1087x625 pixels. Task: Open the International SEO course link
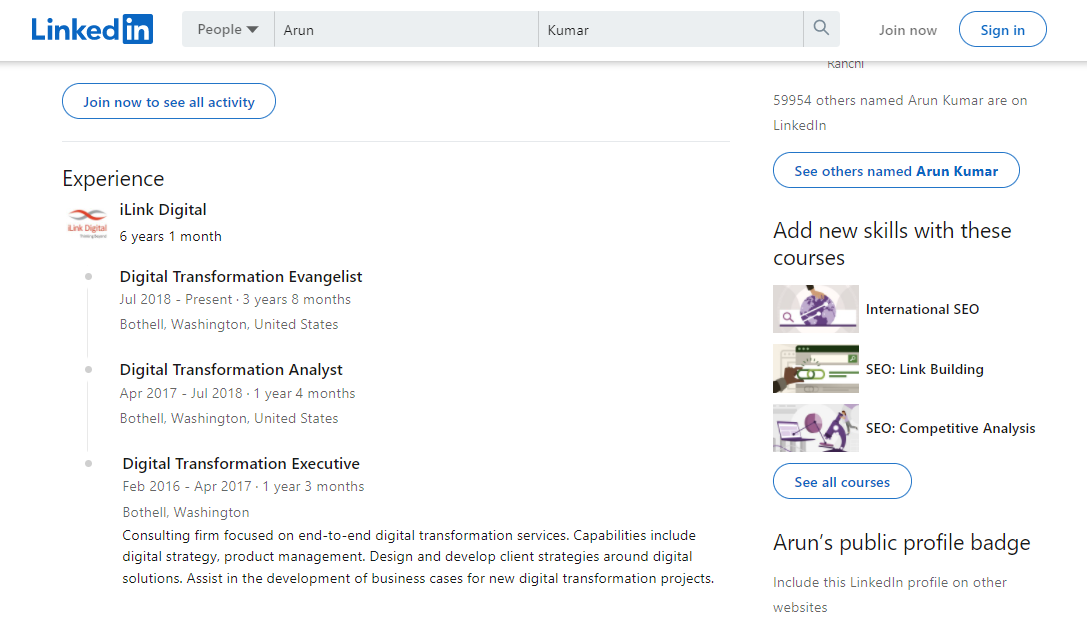tap(922, 309)
